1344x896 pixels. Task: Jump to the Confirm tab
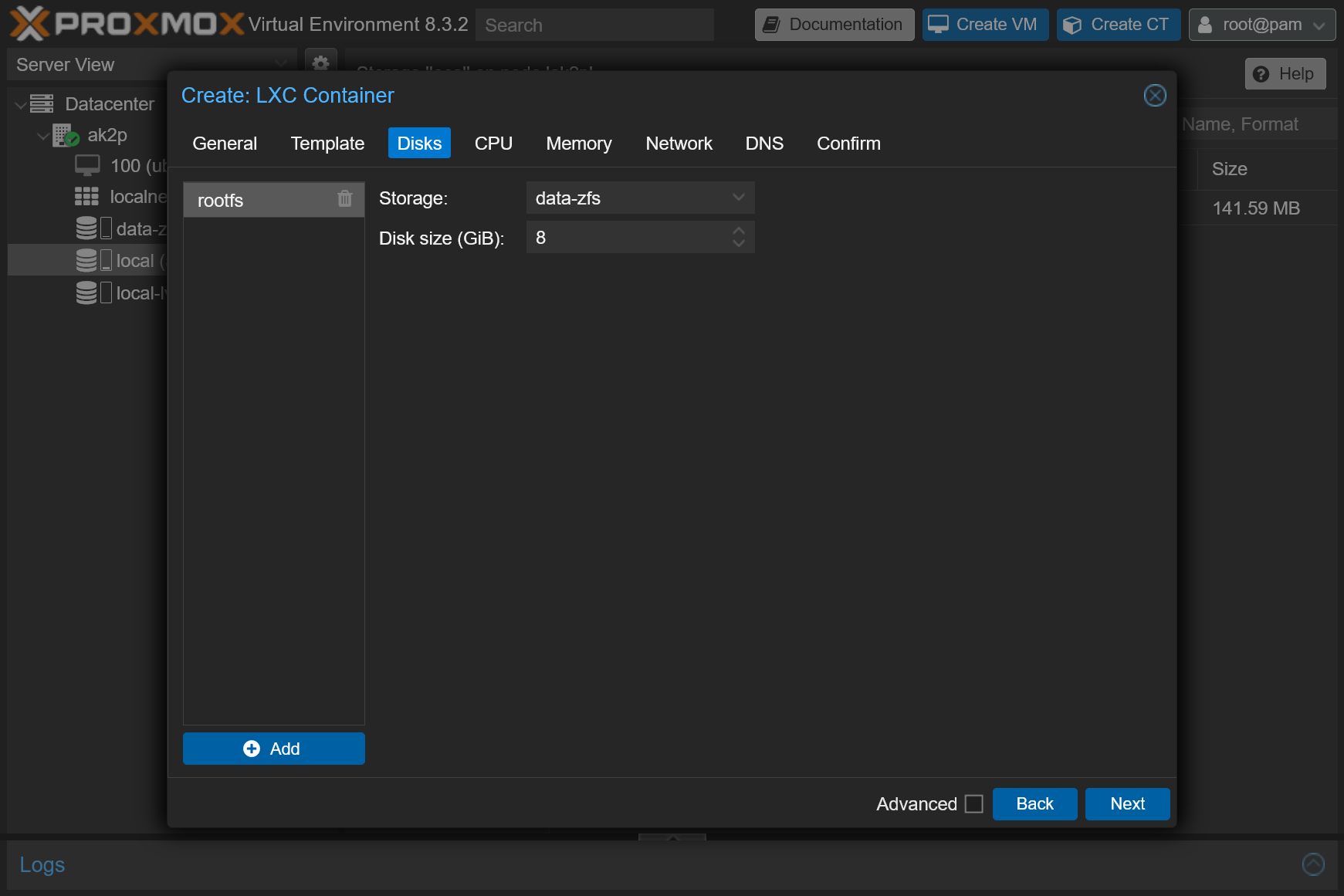pyautogui.click(x=848, y=144)
